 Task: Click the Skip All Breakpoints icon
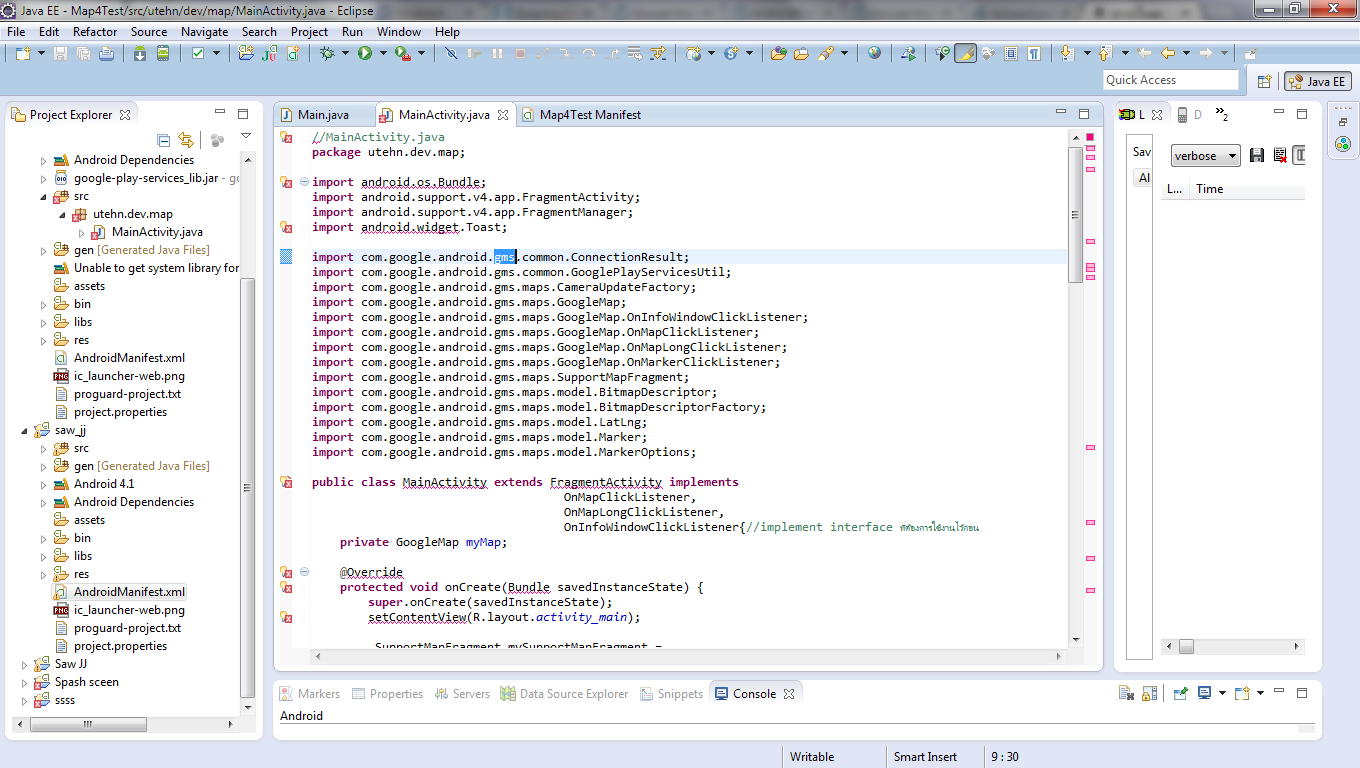[451, 53]
